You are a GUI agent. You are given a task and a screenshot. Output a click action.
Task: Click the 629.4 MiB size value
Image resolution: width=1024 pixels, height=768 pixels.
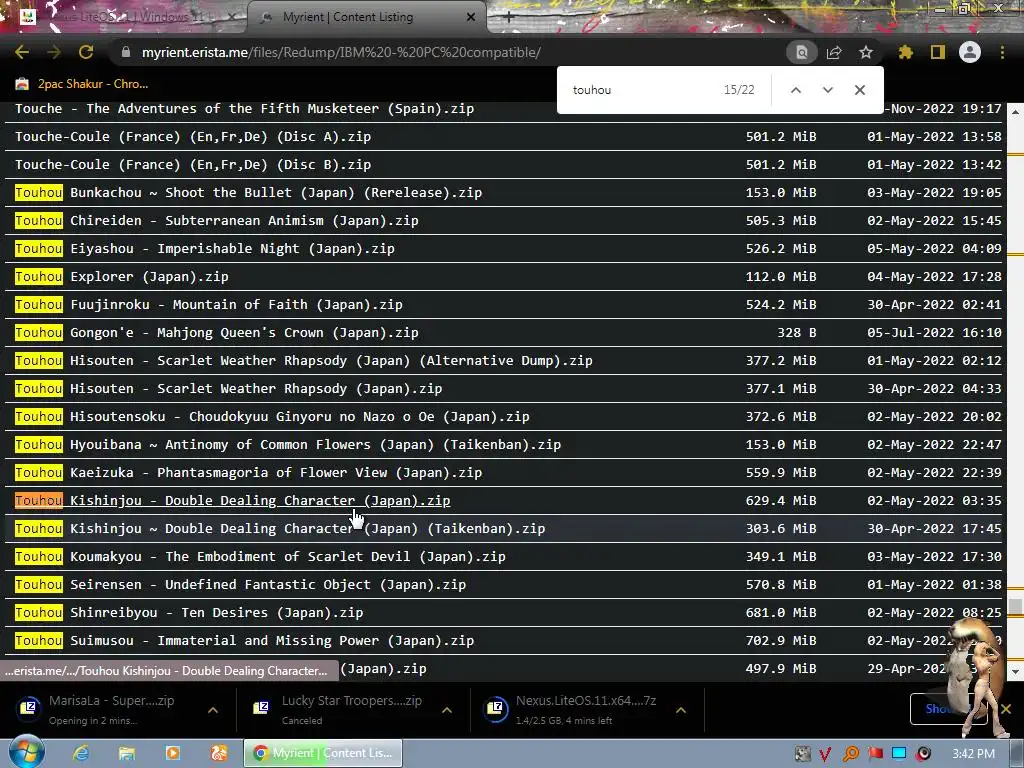(x=781, y=501)
